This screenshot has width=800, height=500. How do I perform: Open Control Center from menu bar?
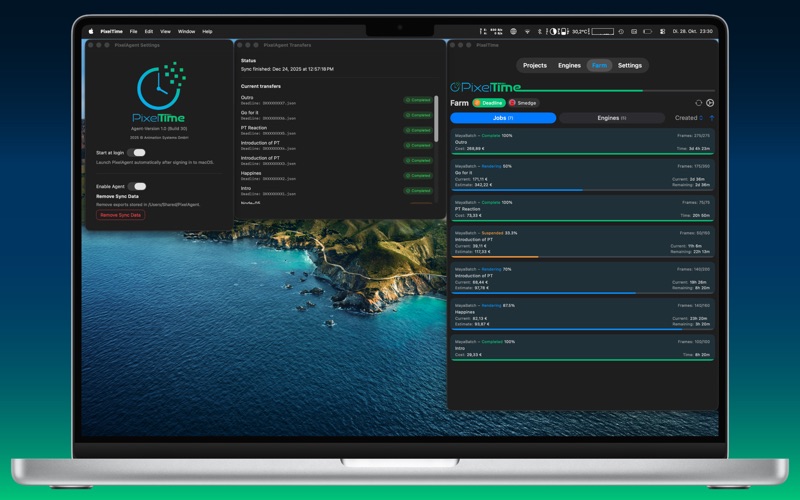[x=662, y=32]
